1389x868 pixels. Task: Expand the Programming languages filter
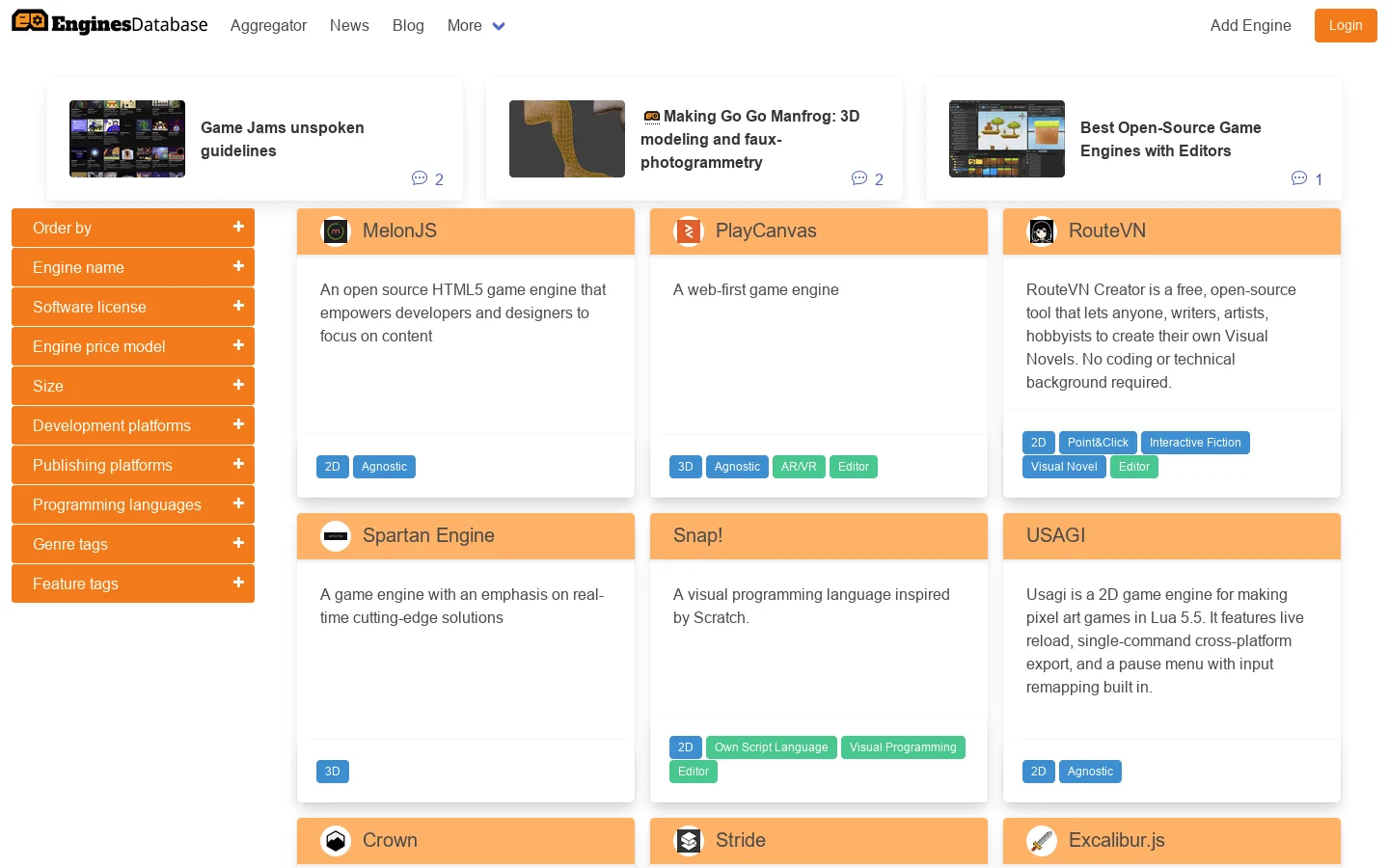[133, 504]
